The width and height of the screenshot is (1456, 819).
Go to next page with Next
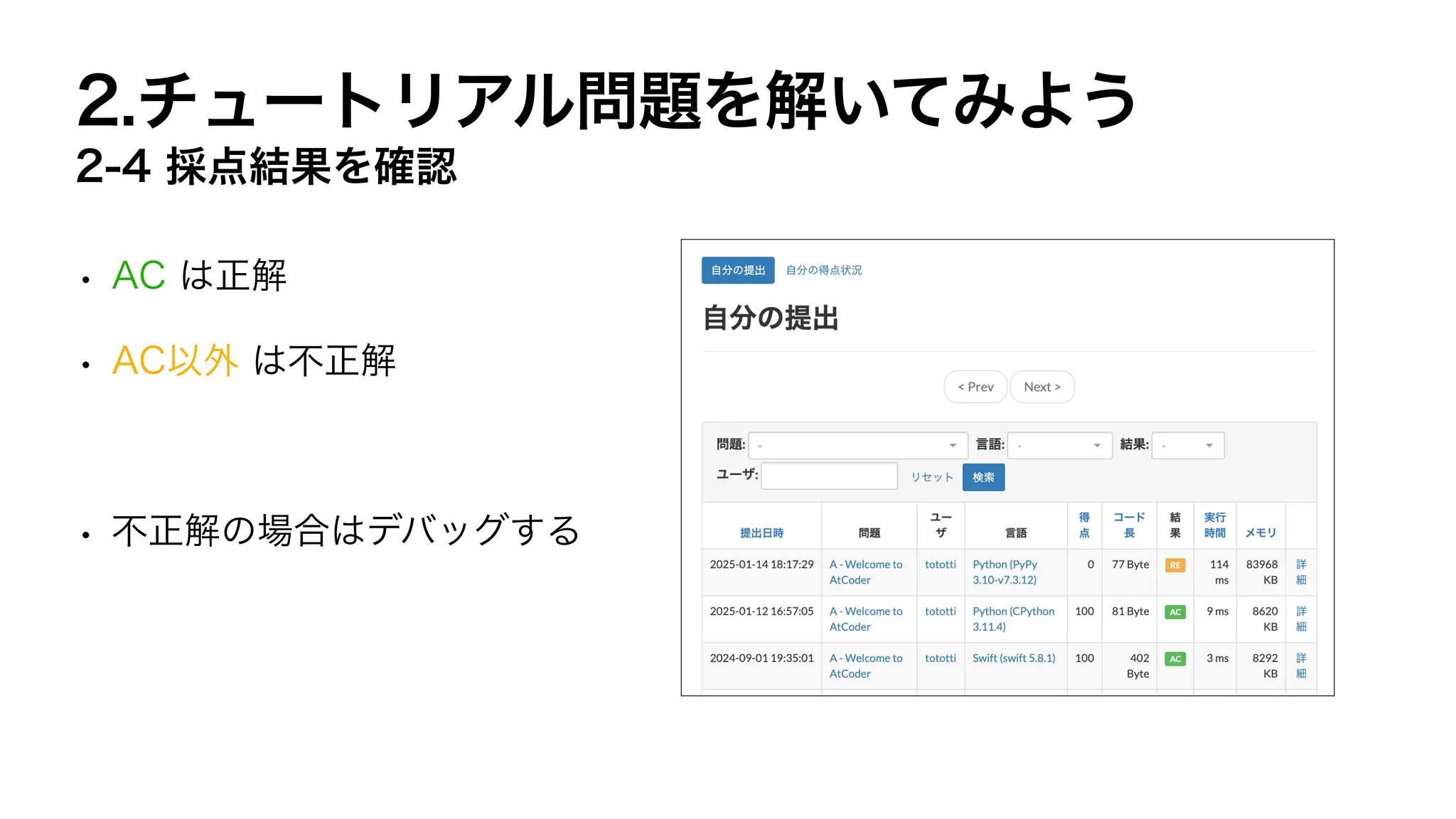1042,387
